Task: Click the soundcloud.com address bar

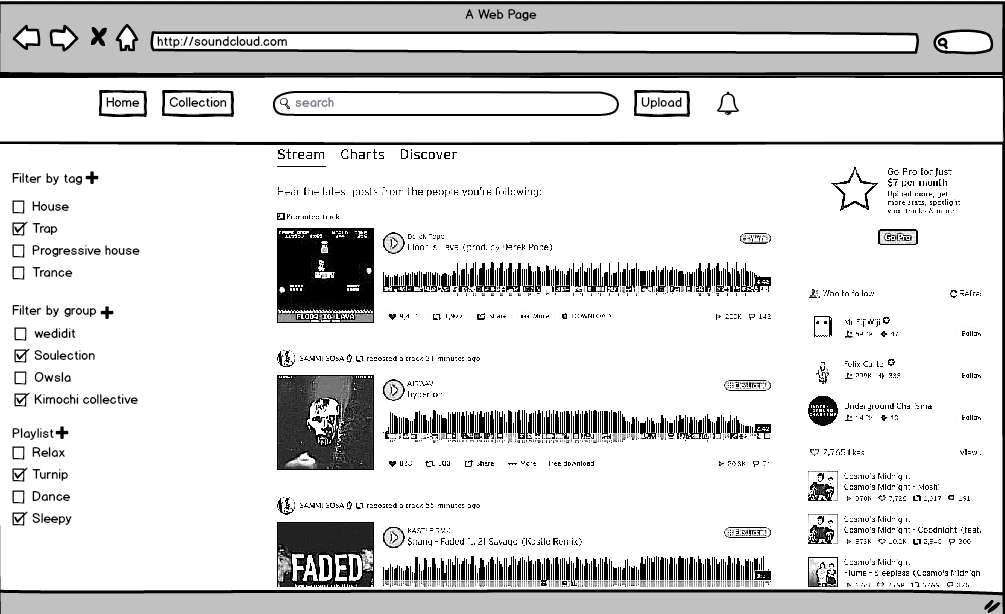Action: (534, 42)
